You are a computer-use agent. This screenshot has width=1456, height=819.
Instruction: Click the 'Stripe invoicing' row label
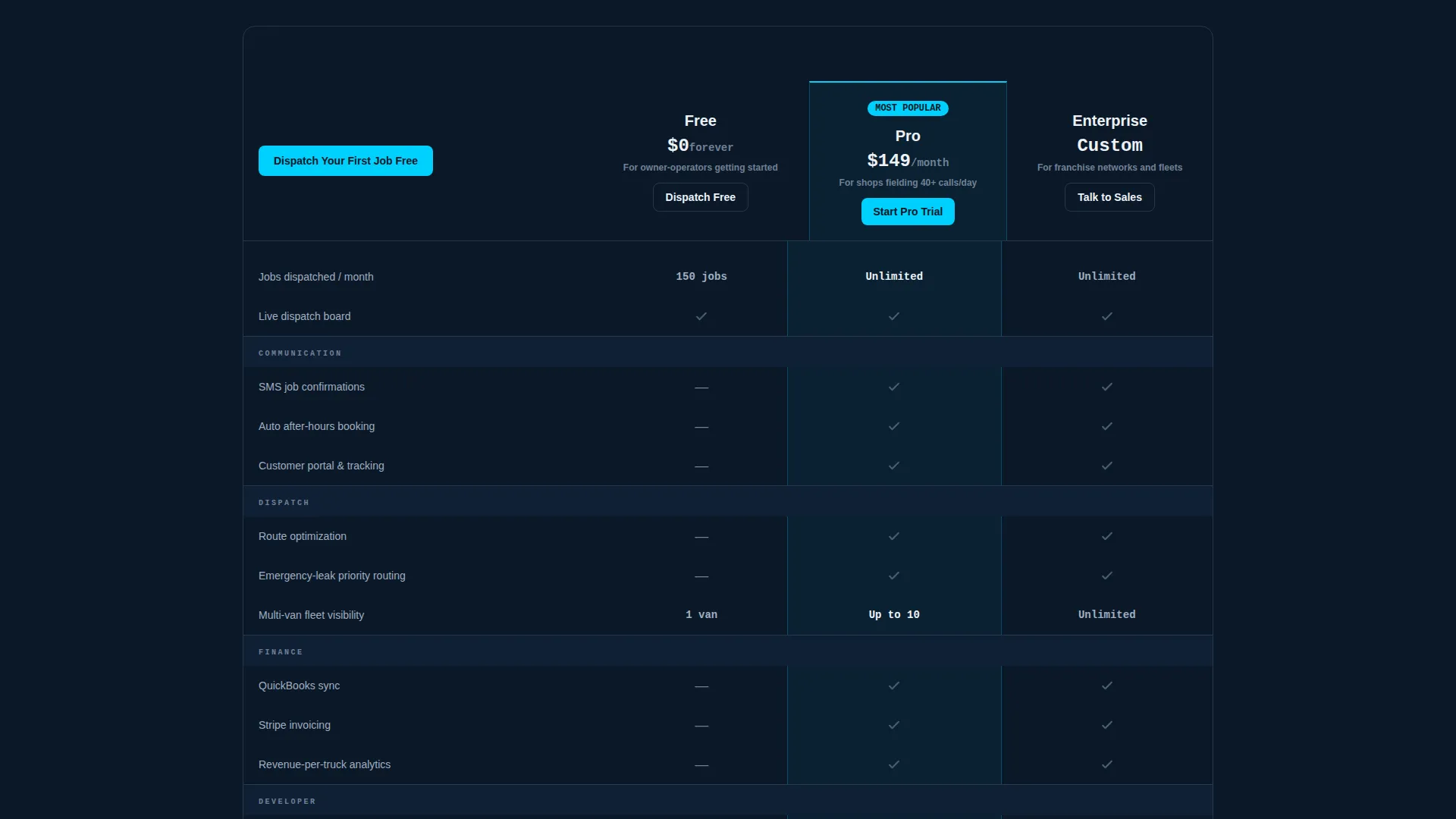click(x=294, y=725)
